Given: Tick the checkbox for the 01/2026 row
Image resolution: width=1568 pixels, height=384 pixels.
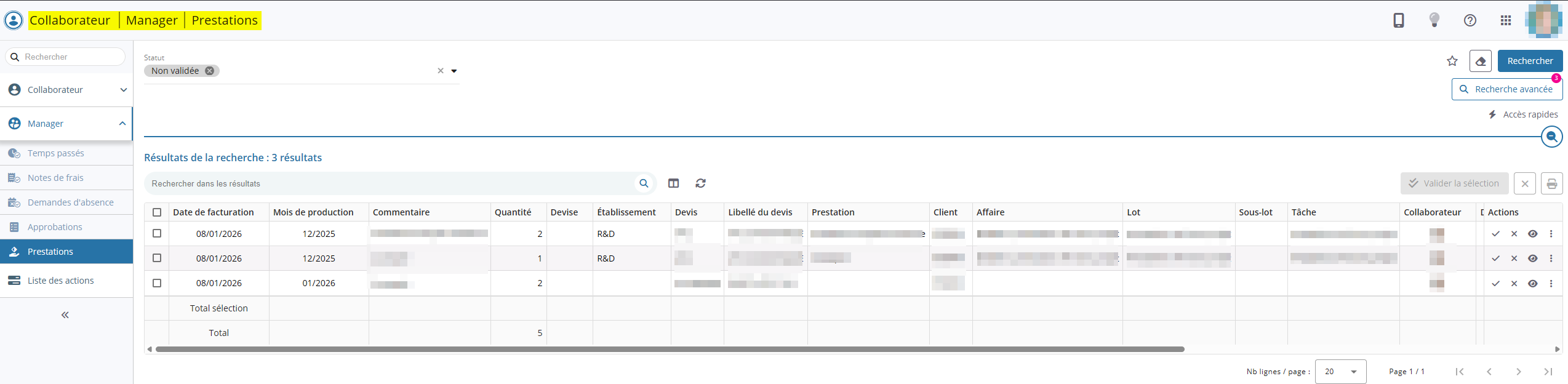Looking at the screenshot, I should 157,283.
